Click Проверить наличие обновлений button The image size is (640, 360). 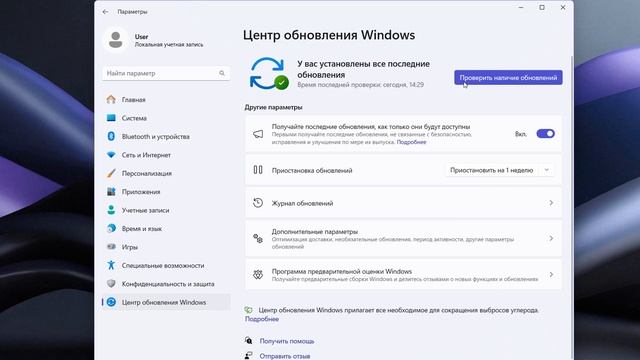pos(508,78)
